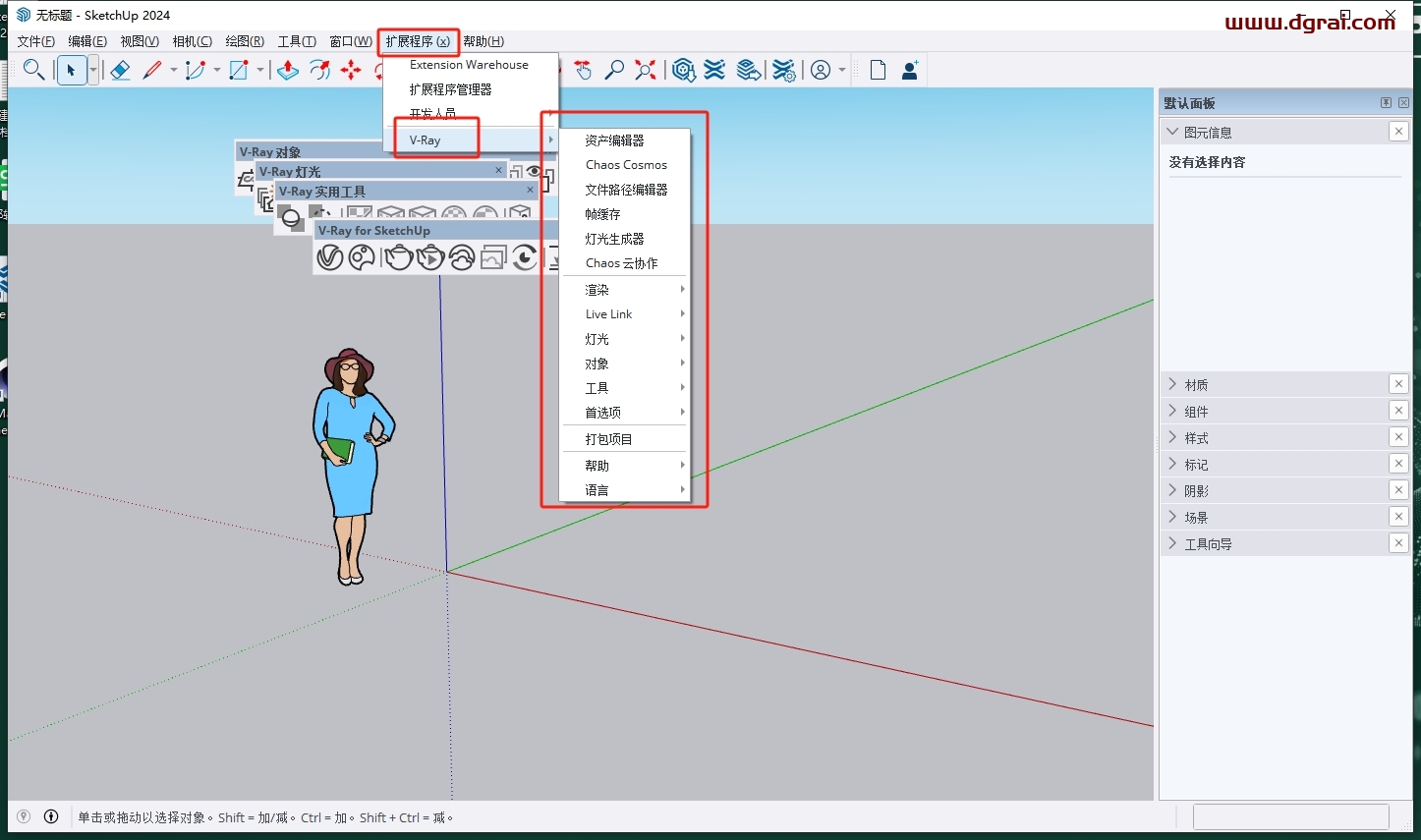This screenshot has width=1421, height=840.
Task: Select 打包项目 menu entry
Action: pos(625,439)
